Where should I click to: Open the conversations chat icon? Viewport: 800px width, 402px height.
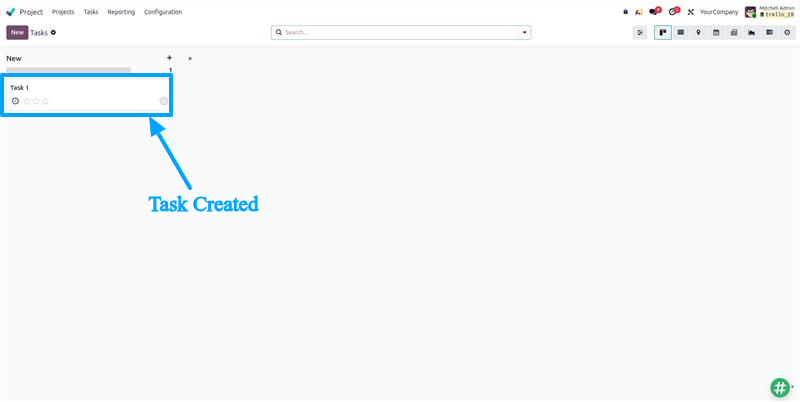click(x=655, y=11)
